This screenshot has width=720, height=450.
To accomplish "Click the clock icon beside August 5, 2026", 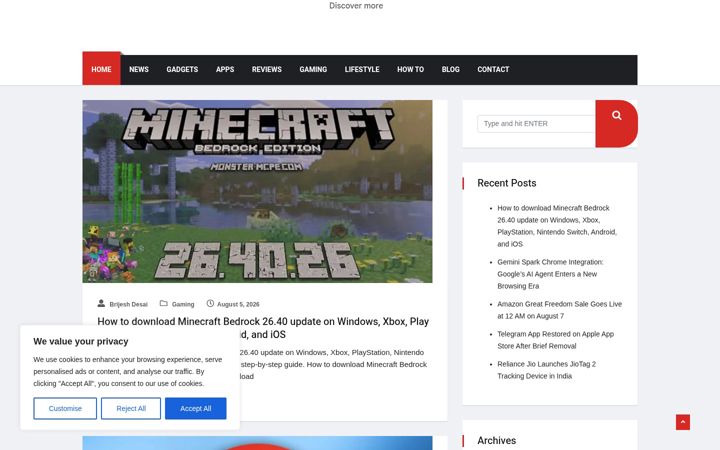I will [210, 304].
